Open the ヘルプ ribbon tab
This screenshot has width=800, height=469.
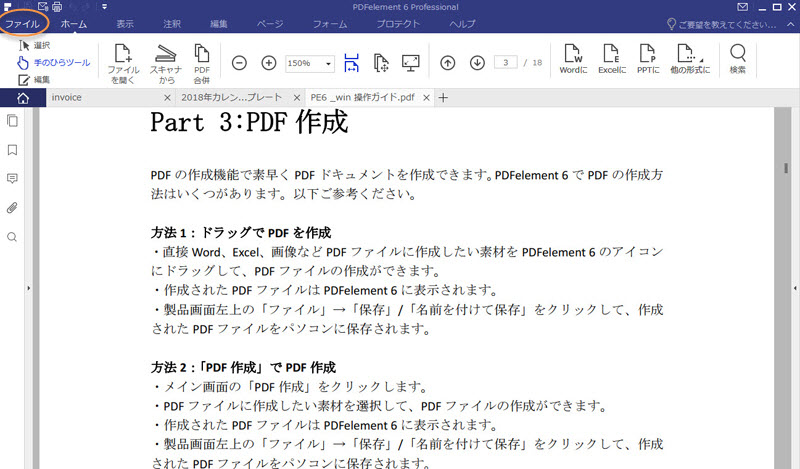pos(462,24)
